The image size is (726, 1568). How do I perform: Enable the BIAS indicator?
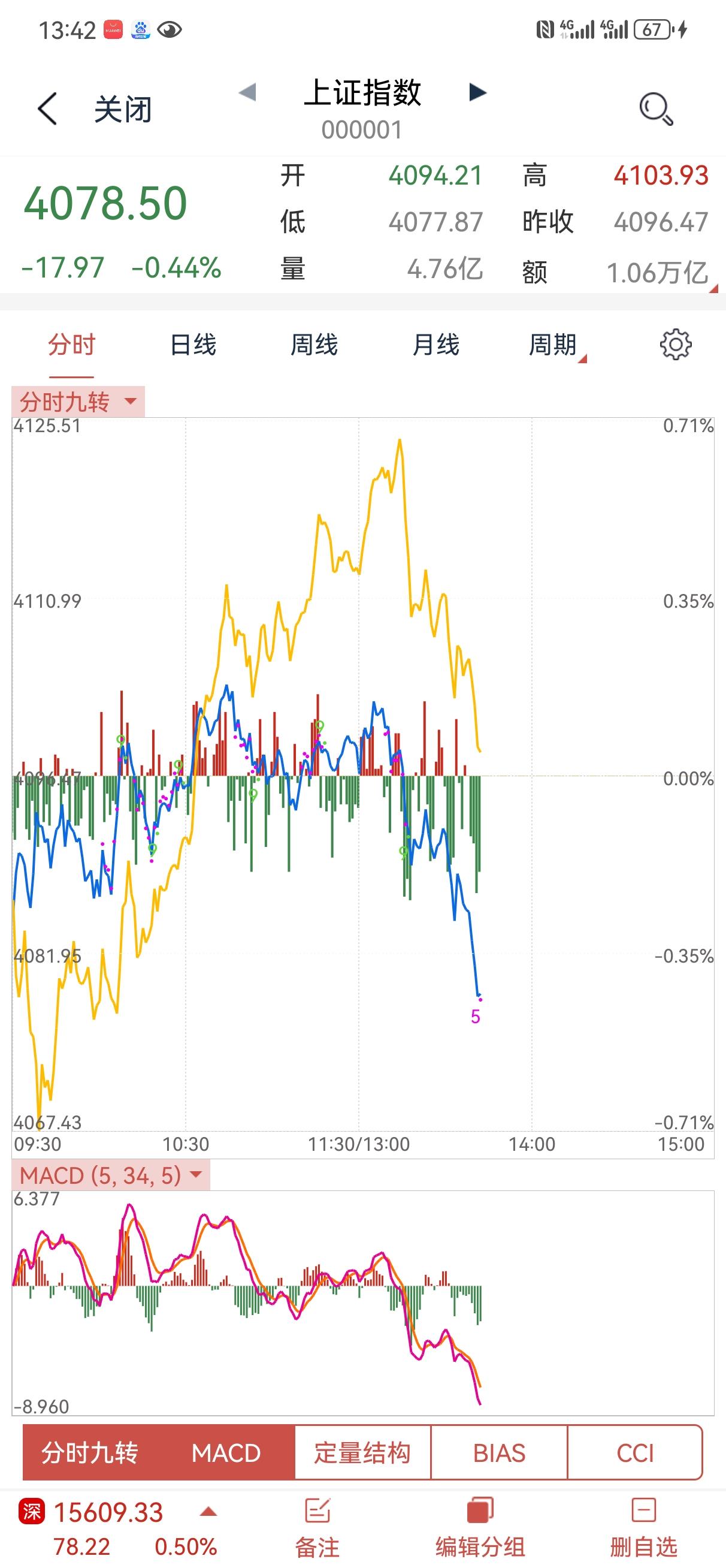pyautogui.click(x=499, y=1453)
